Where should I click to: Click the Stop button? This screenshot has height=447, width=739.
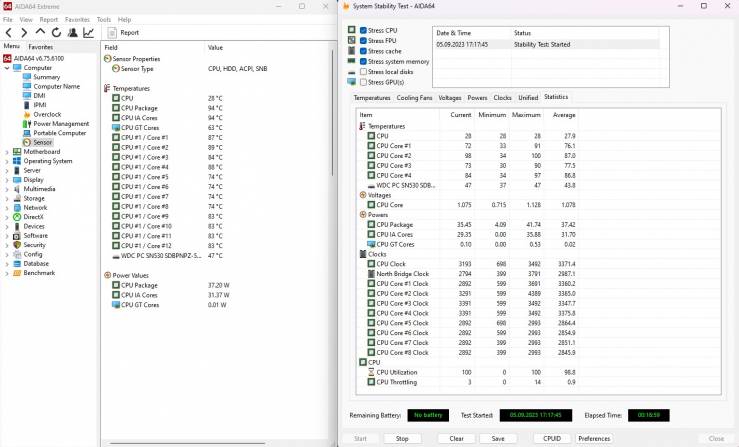tap(402, 439)
